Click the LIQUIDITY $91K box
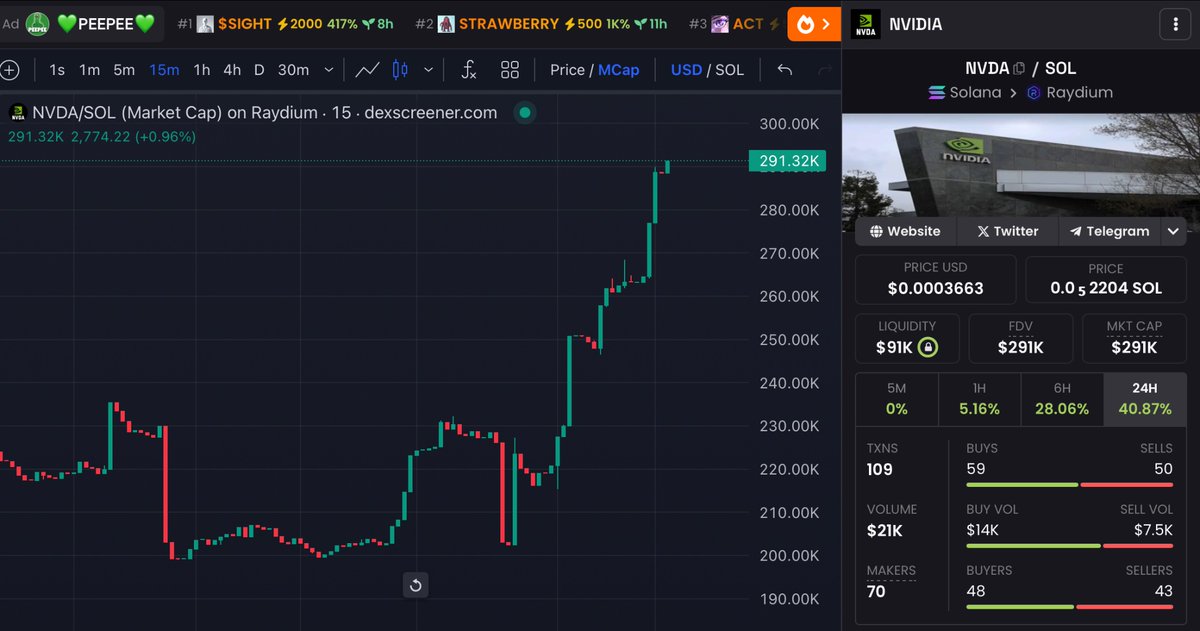Viewport: 1200px width, 631px height. point(907,338)
